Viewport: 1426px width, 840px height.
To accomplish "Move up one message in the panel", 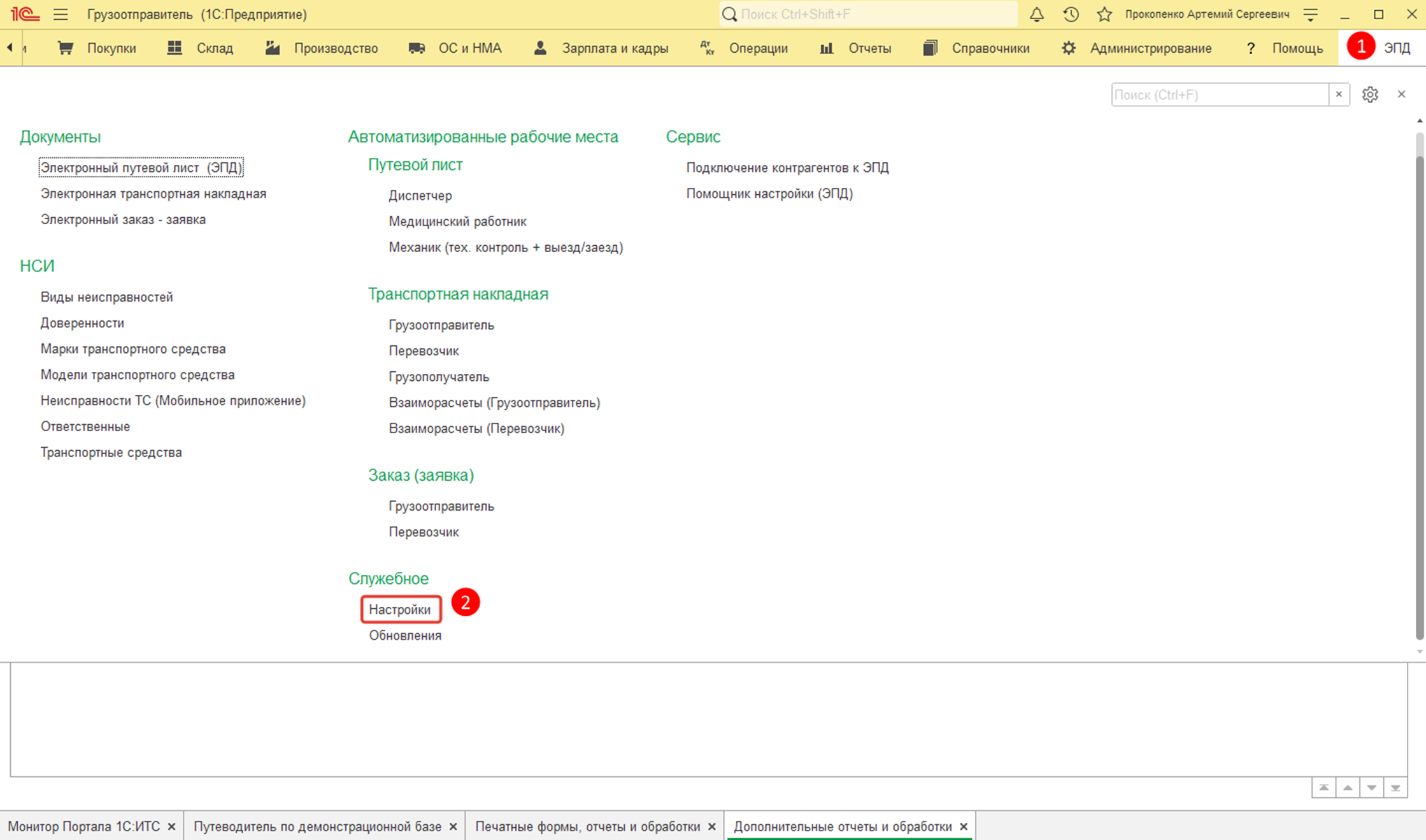I will pos(1348,788).
